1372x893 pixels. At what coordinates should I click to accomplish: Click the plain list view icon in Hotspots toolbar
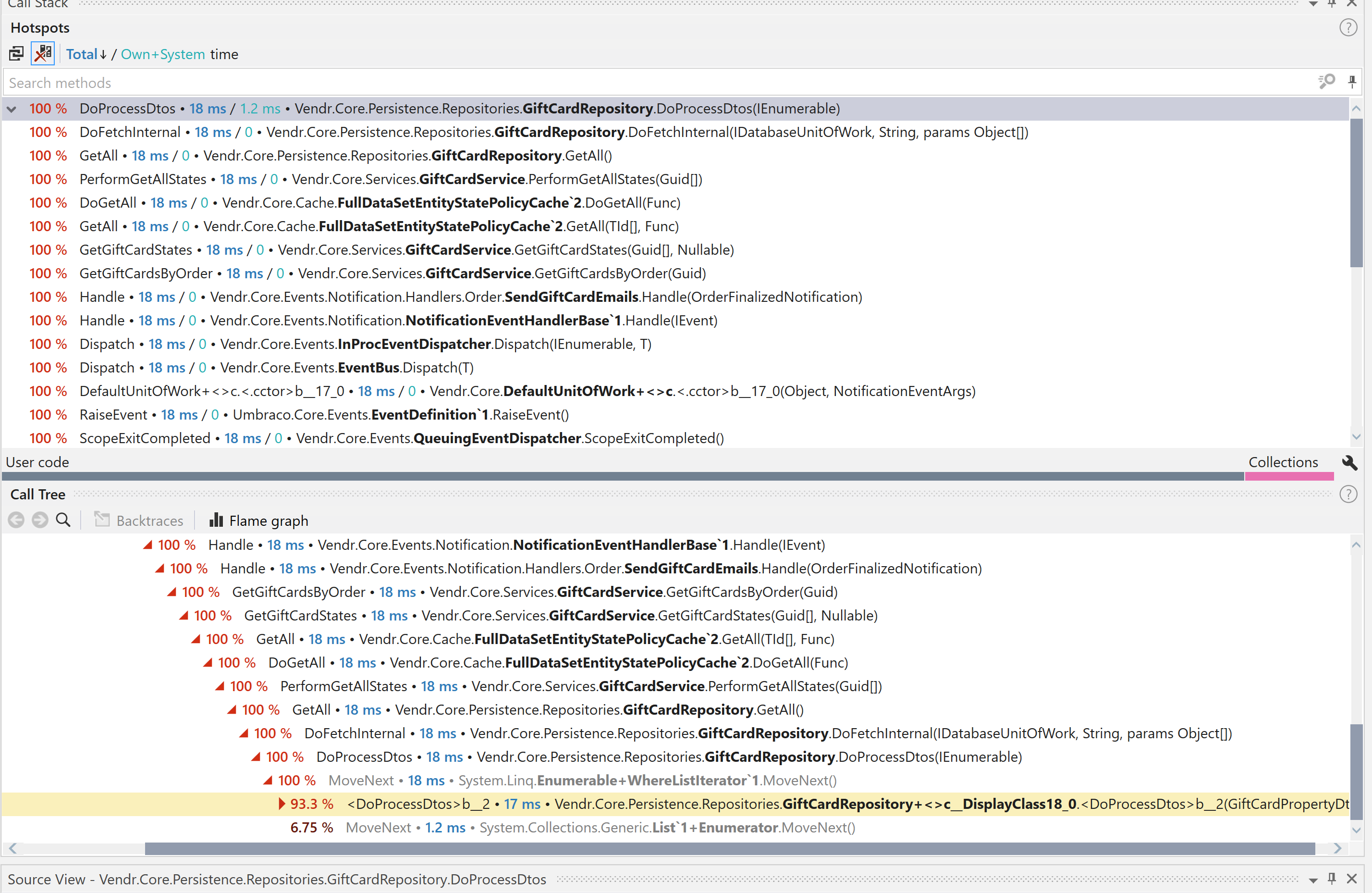pos(16,54)
